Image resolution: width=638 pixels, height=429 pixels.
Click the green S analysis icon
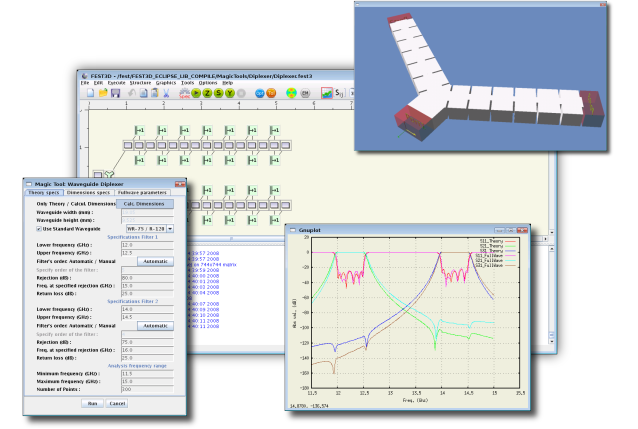(x=218, y=93)
